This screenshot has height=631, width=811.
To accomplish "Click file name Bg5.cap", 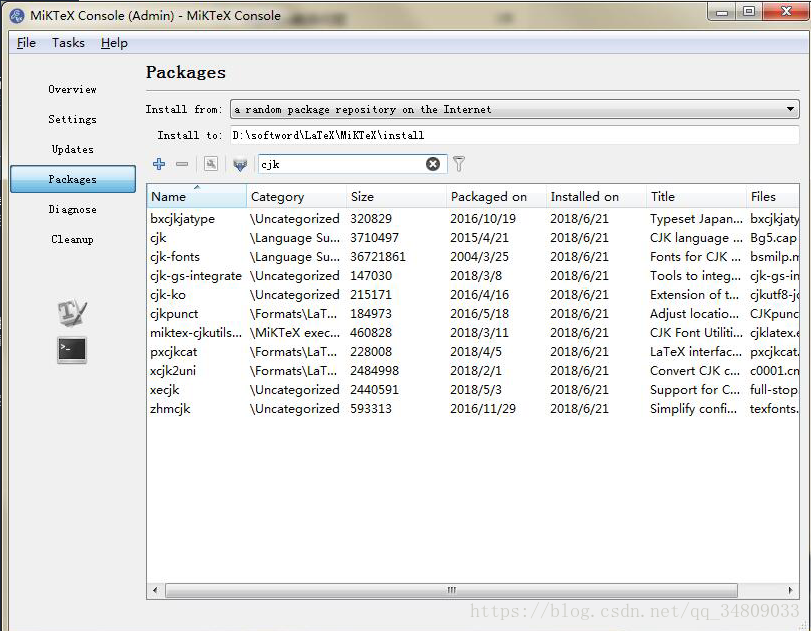I will coord(773,238).
